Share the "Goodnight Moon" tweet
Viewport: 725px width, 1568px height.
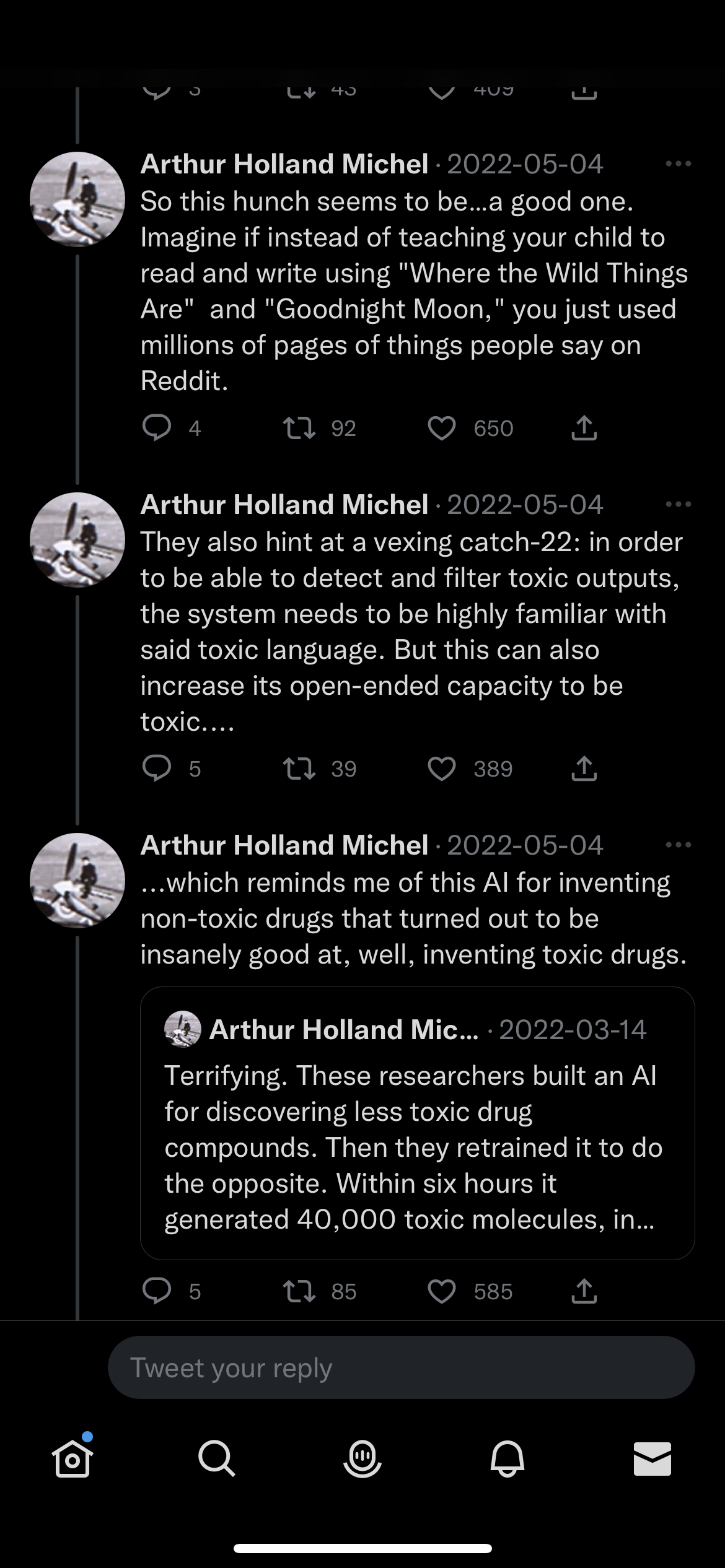point(584,428)
